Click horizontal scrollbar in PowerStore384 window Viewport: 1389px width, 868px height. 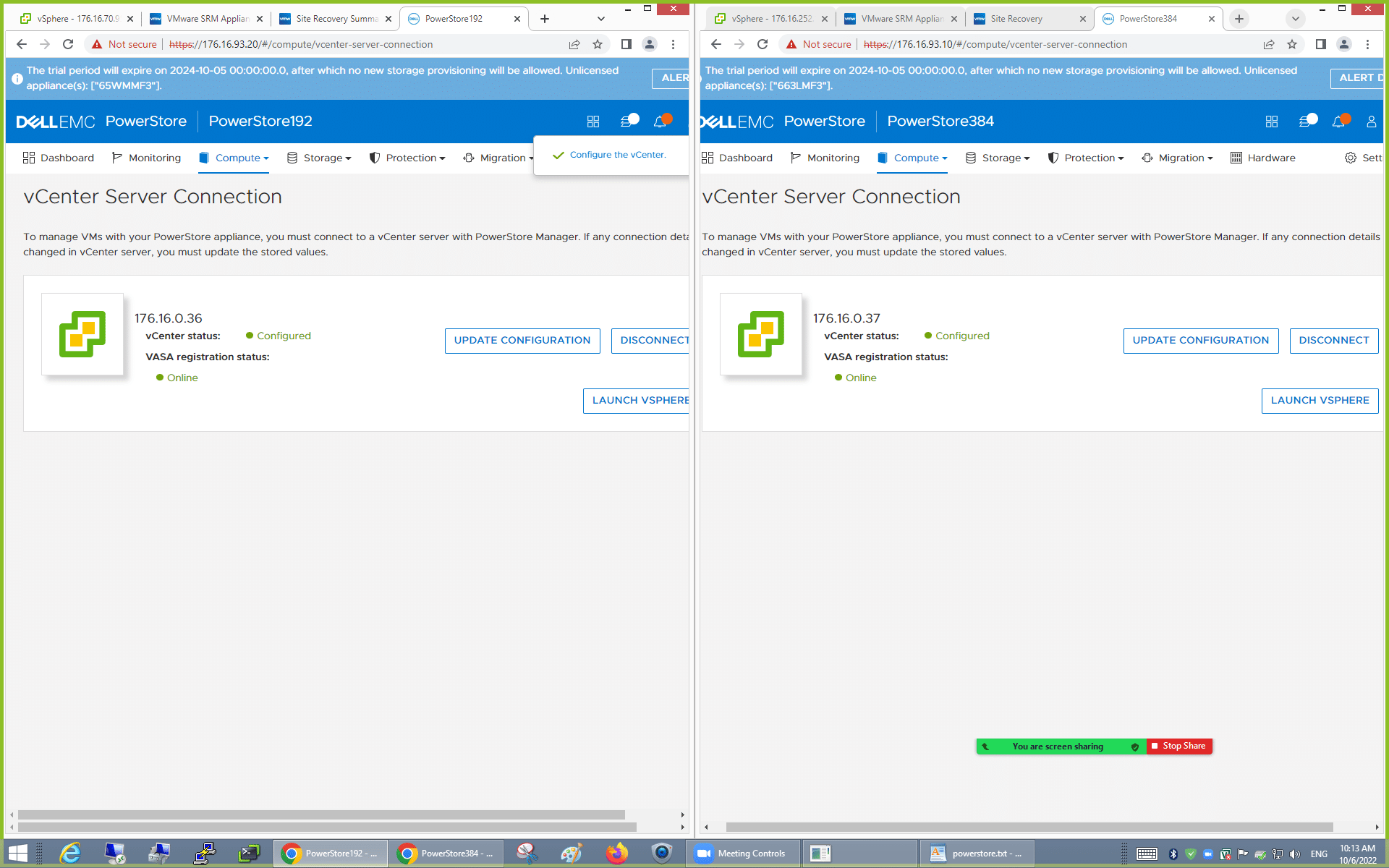click(1029, 827)
